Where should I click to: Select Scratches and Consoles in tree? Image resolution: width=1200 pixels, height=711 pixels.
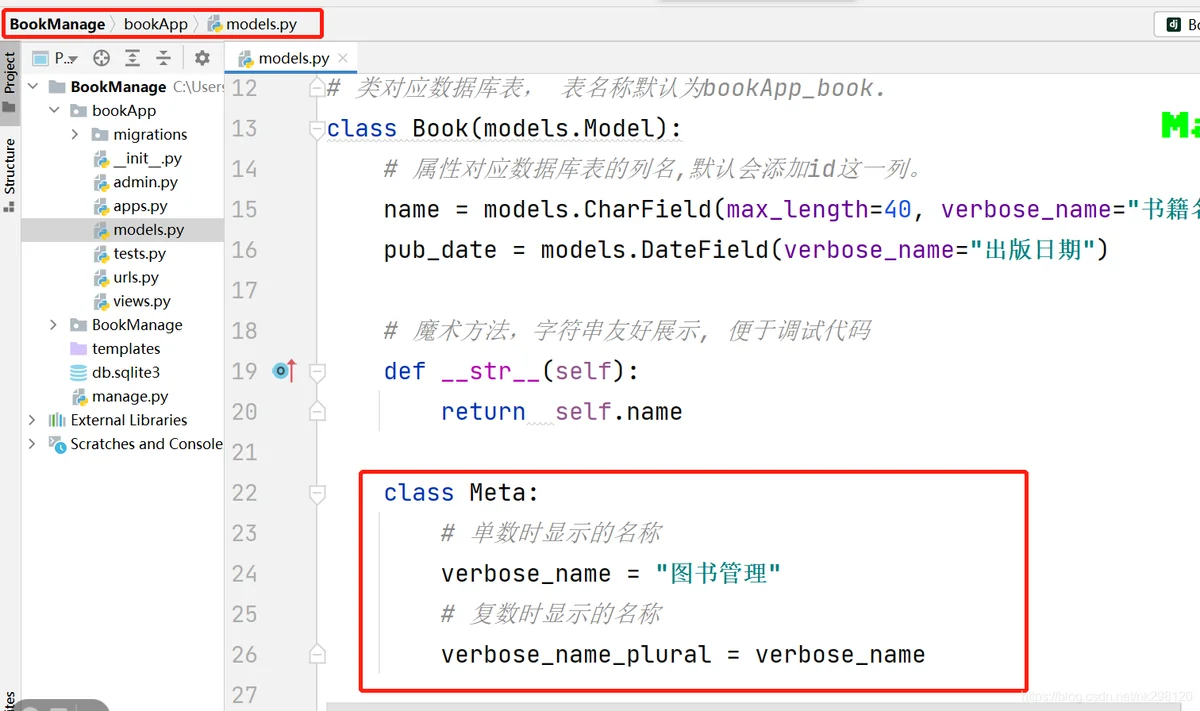click(123, 444)
